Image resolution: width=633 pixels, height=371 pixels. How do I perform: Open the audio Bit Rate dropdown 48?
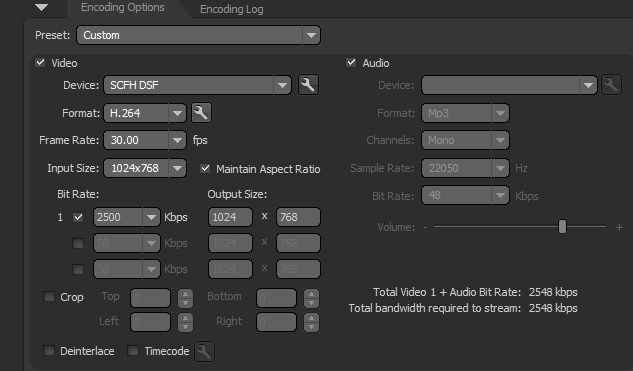pos(465,195)
